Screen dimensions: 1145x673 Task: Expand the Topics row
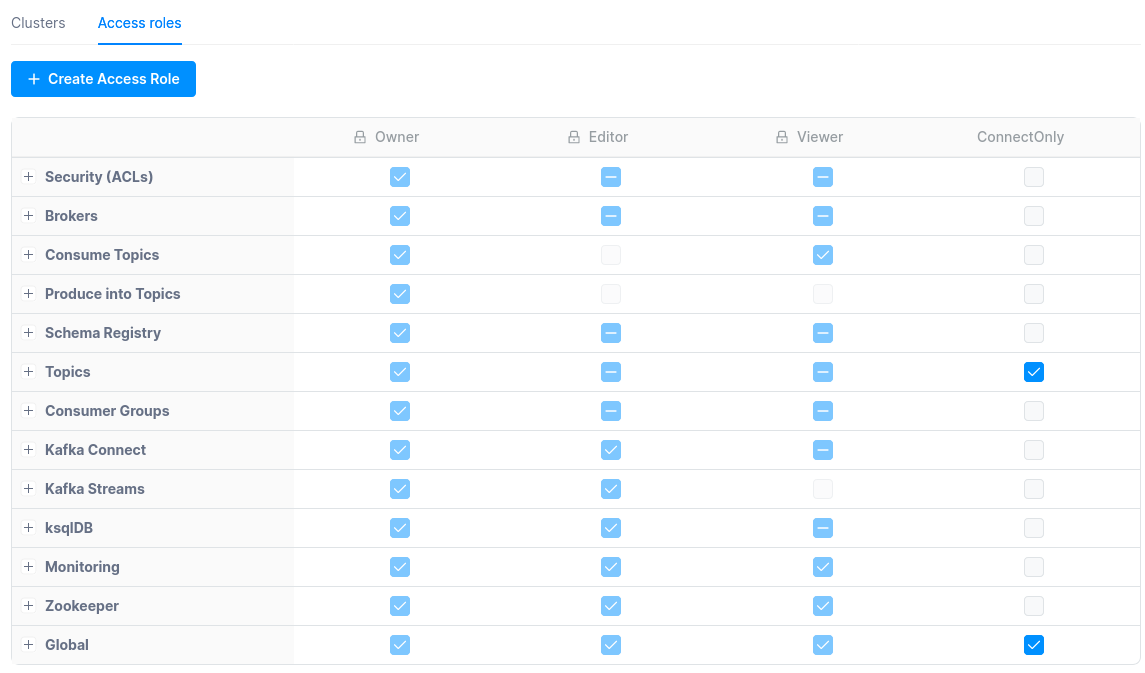[x=28, y=372]
